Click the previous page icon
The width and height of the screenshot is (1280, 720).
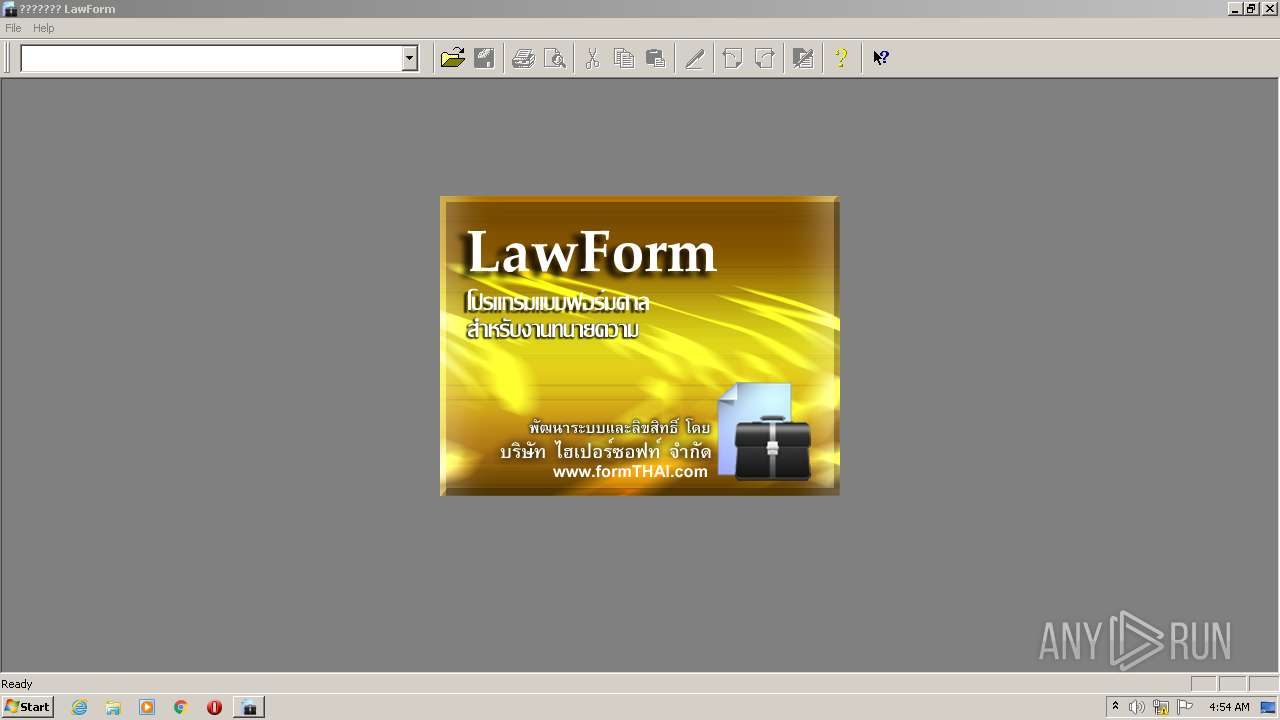coord(733,58)
